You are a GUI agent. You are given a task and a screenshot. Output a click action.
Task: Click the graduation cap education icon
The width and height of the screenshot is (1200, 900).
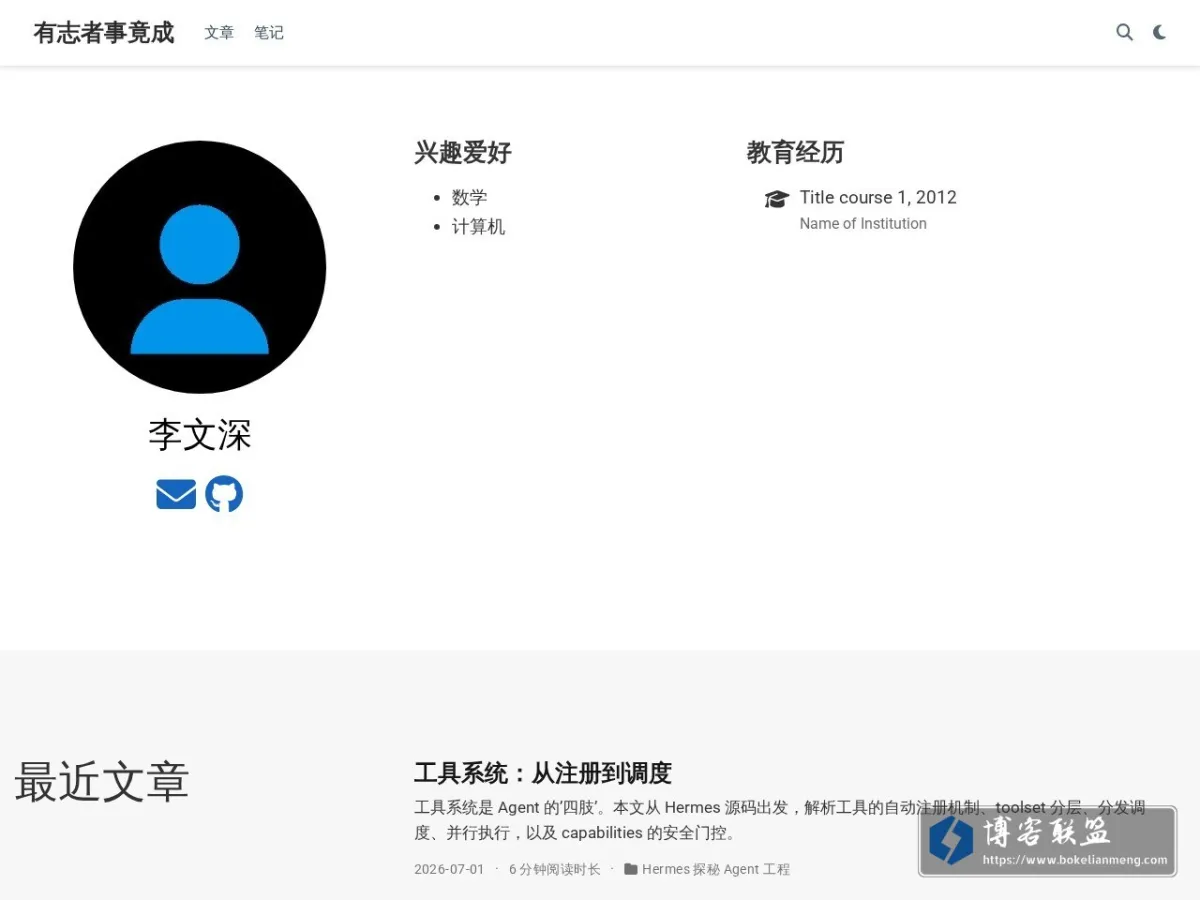777,199
